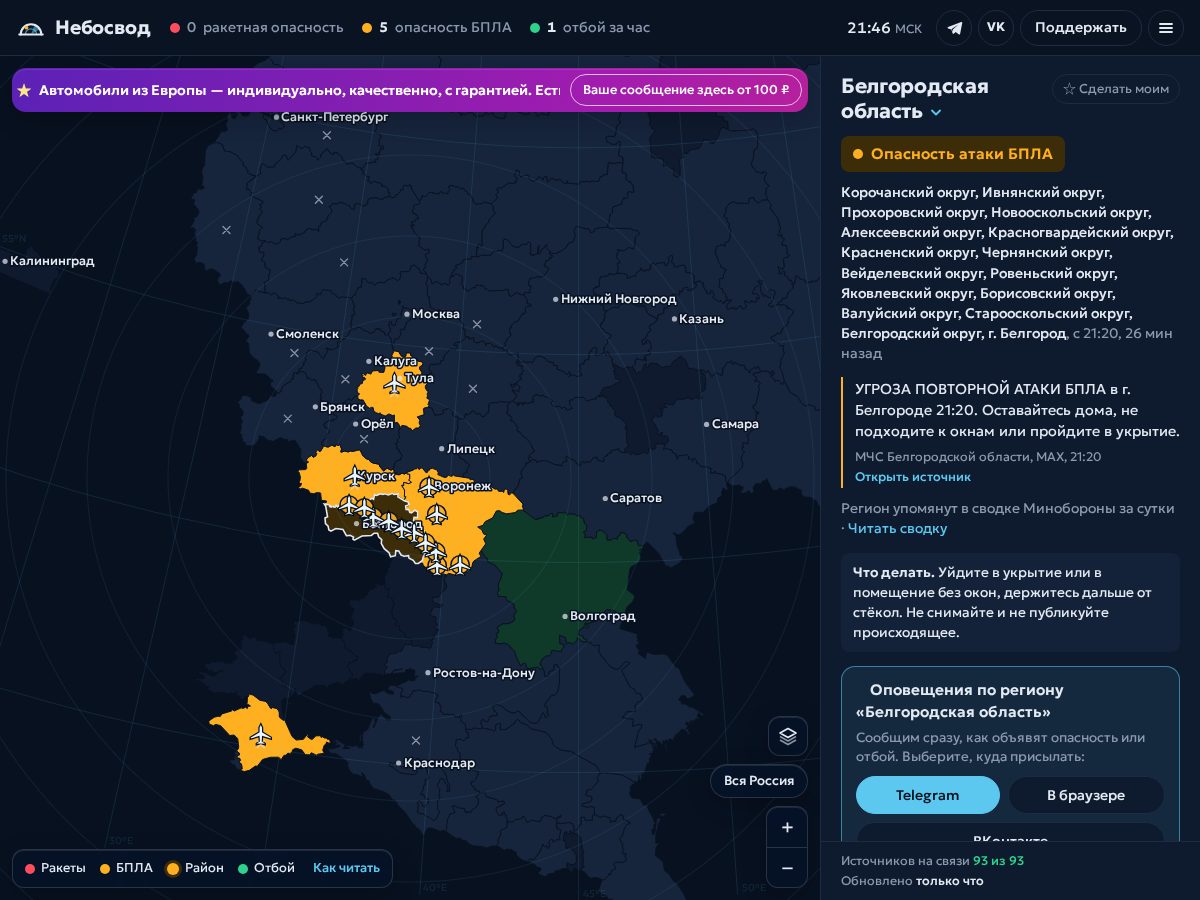Viewport: 1200px width, 900px height.
Task: Click the Волгоград city label
Action: [602, 616]
